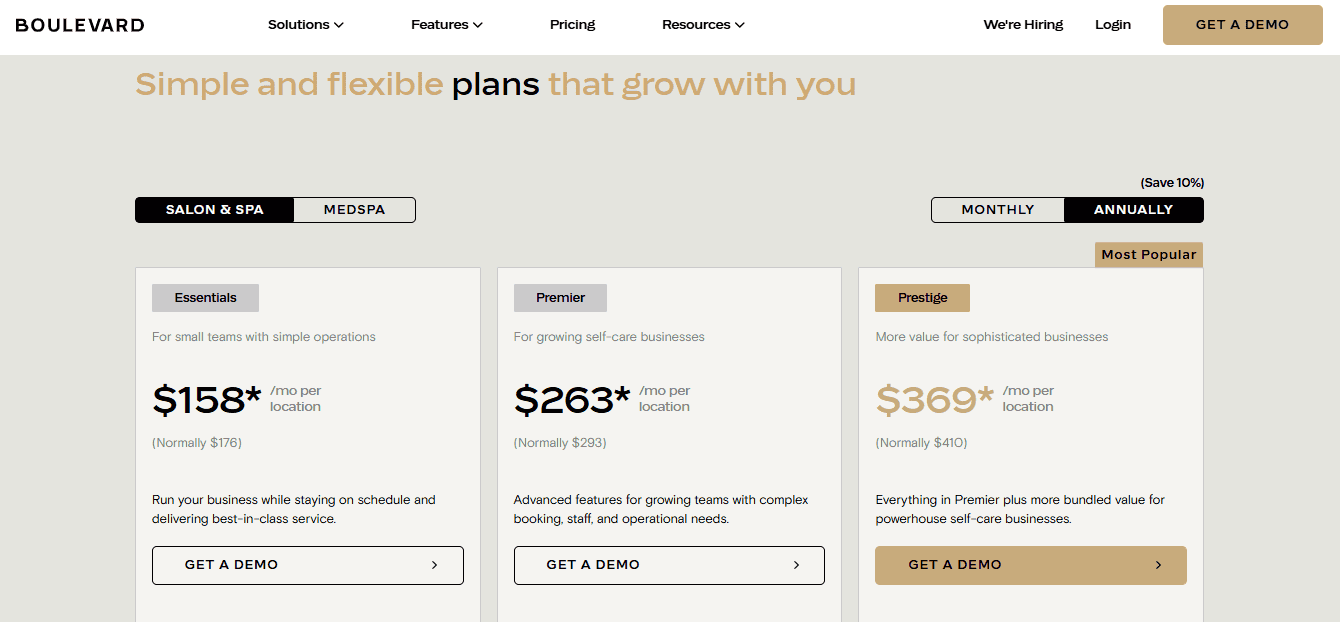Image resolution: width=1340 pixels, height=622 pixels.
Task: Open the Resources dropdown
Action: pyautogui.click(x=703, y=24)
